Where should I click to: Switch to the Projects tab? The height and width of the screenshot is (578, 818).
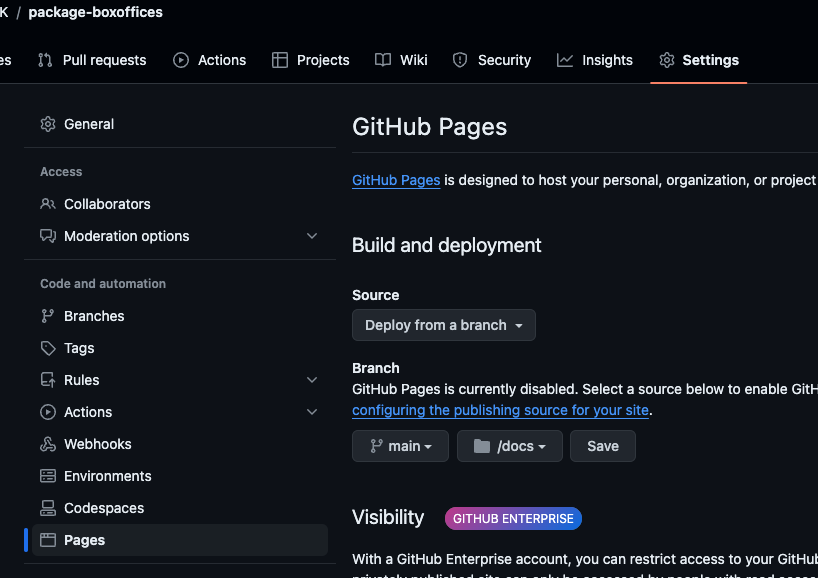pyautogui.click(x=310, y=60)
